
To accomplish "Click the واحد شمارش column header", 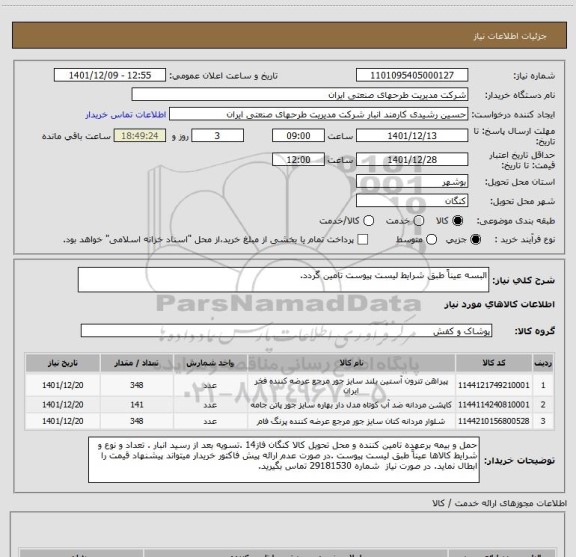I will pos(210,363).
